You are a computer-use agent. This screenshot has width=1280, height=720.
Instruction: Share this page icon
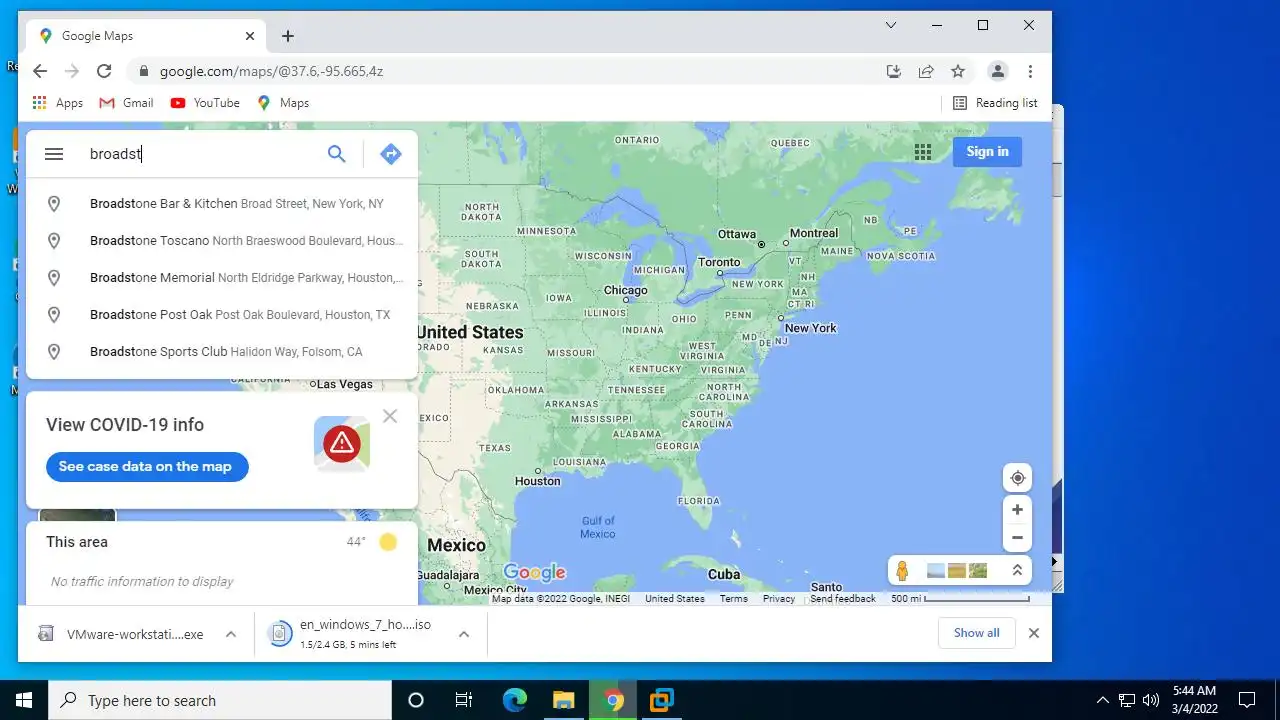click(926, 71)
